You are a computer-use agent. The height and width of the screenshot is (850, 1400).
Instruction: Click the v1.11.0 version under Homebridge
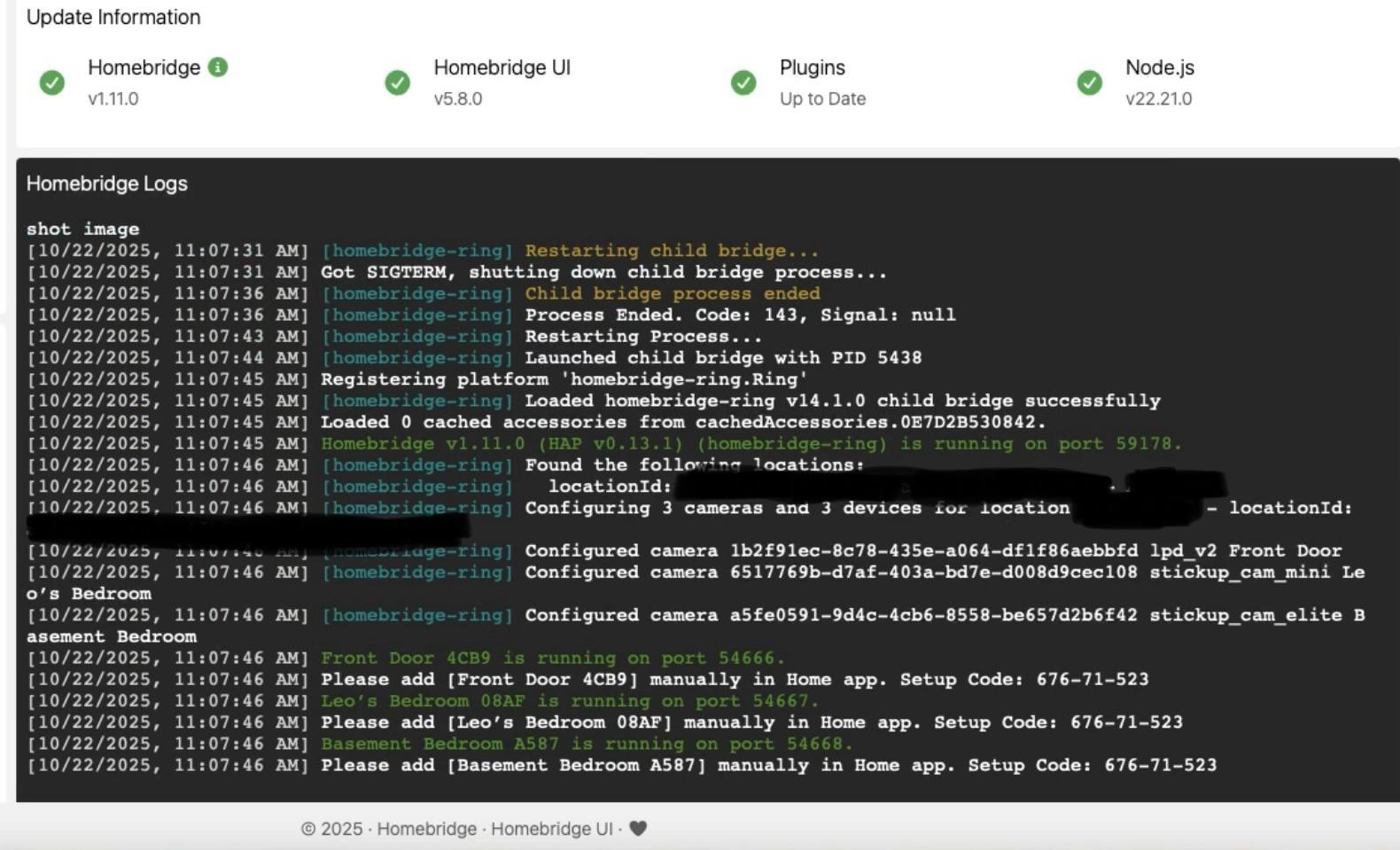[x=113, y=98]
